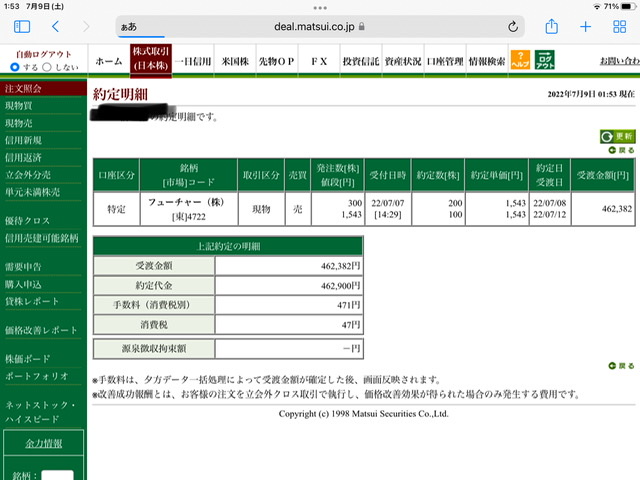Click the upper 戻る back link
The height and width of the screenshot is (480, 640).
[621, 150]
